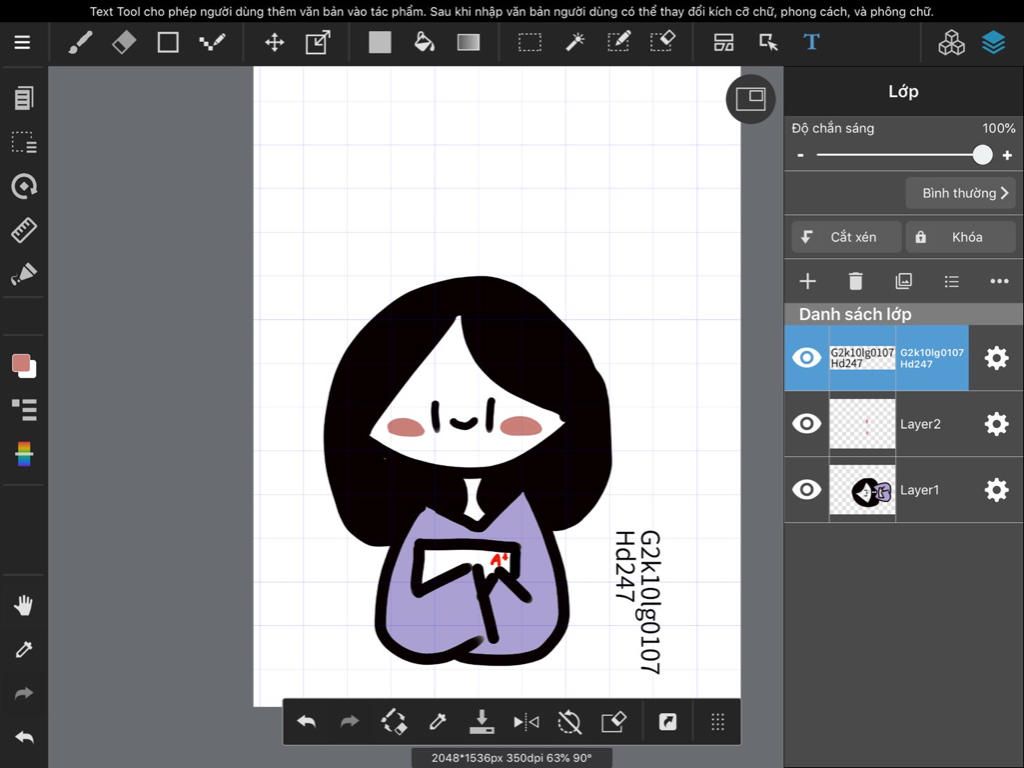The width and height of the screenshot is (1024, 768).
Task: Open the foreground color swatch
Action: pyautogui.click(x=22, y=363)
